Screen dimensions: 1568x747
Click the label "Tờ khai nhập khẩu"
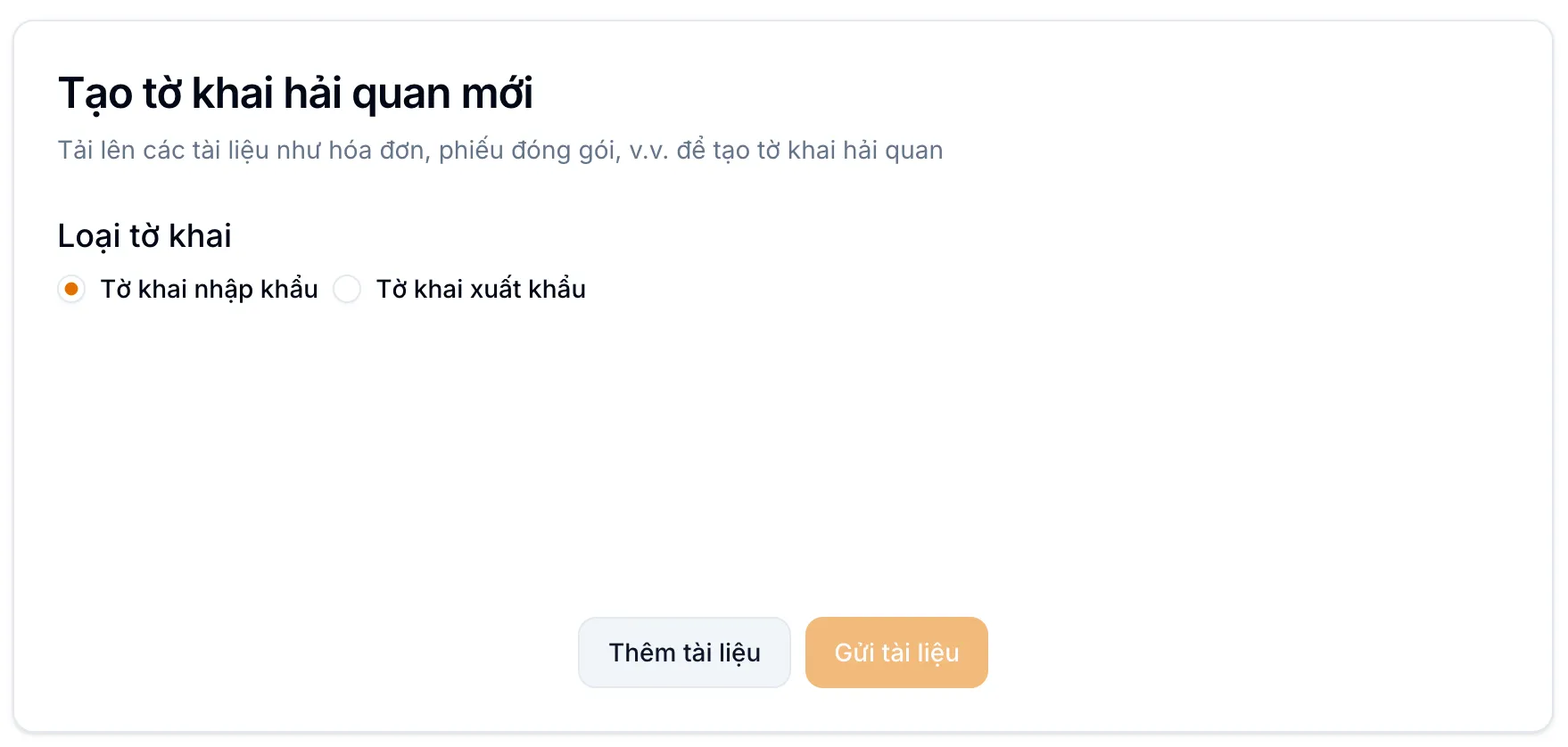[x=210, y=288]
